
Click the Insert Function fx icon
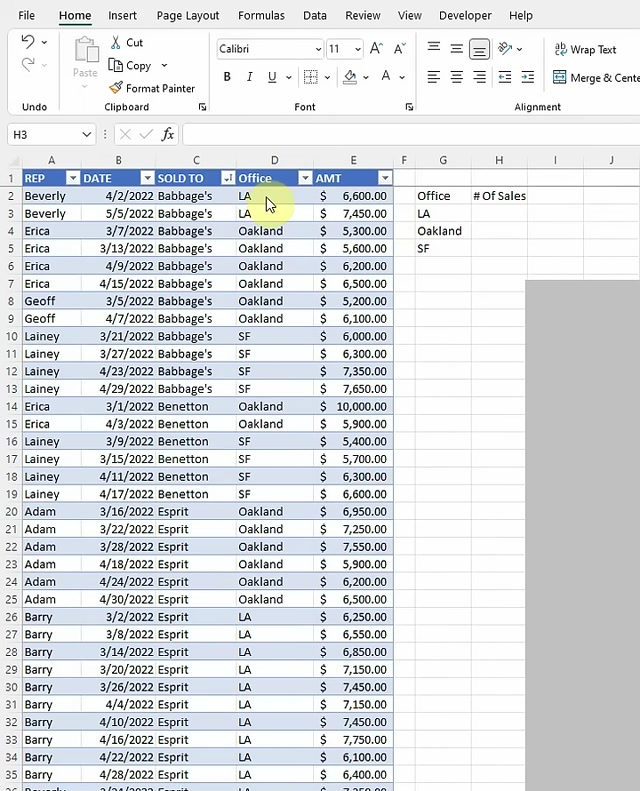pyautogui.click(x=168, y=134)
